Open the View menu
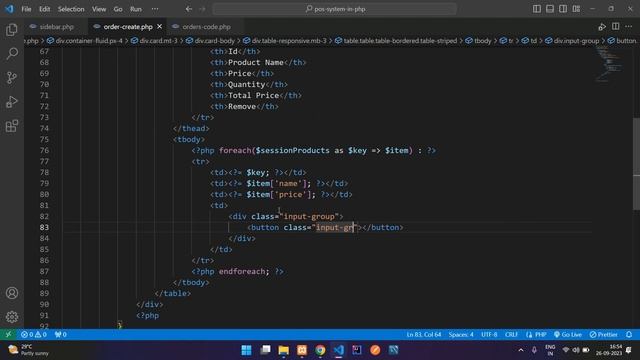Viewport: 640px width, 360px height. pyautogui.click(x=99, y=9)
